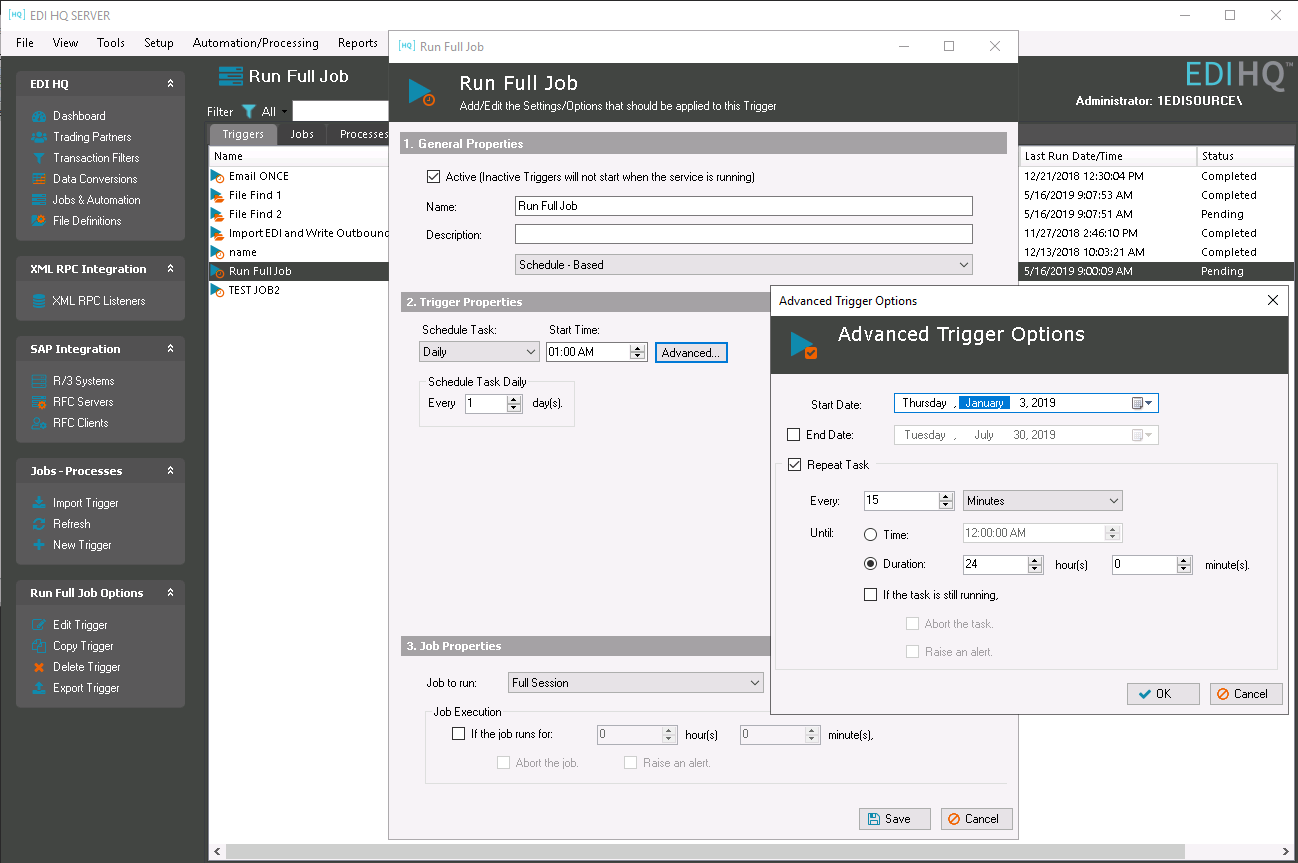Open the Job to run dropdown

(635, 683)
